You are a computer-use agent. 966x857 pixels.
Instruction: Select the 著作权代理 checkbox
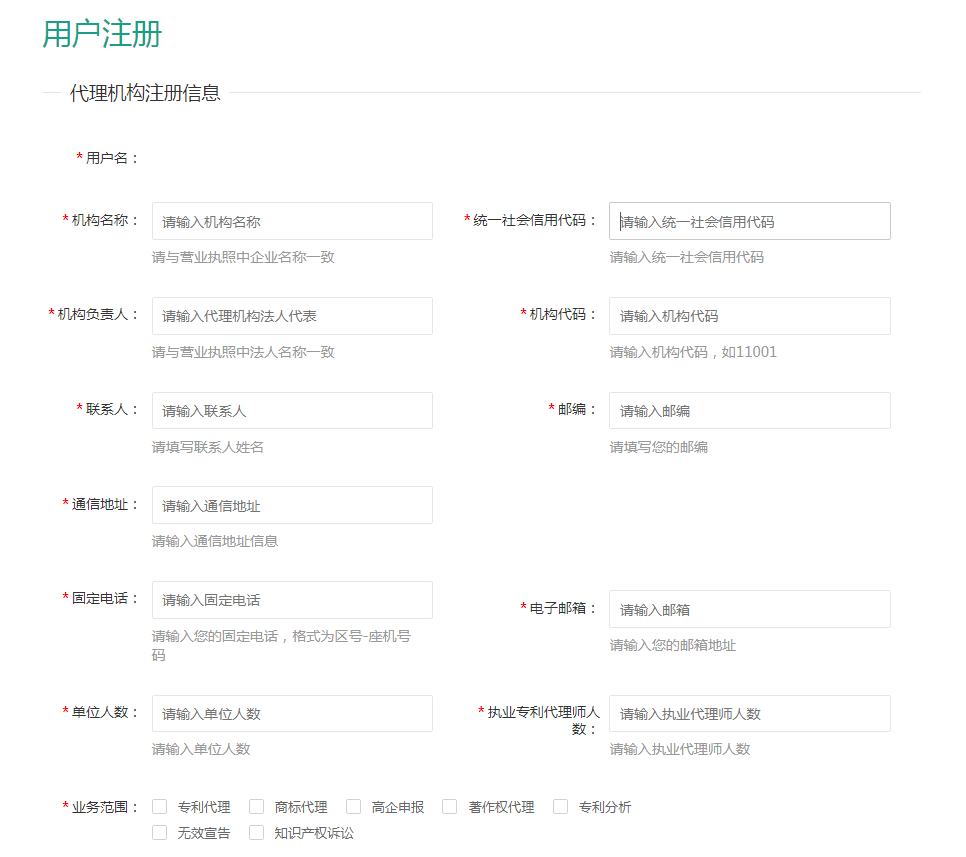tap(450, 807)
